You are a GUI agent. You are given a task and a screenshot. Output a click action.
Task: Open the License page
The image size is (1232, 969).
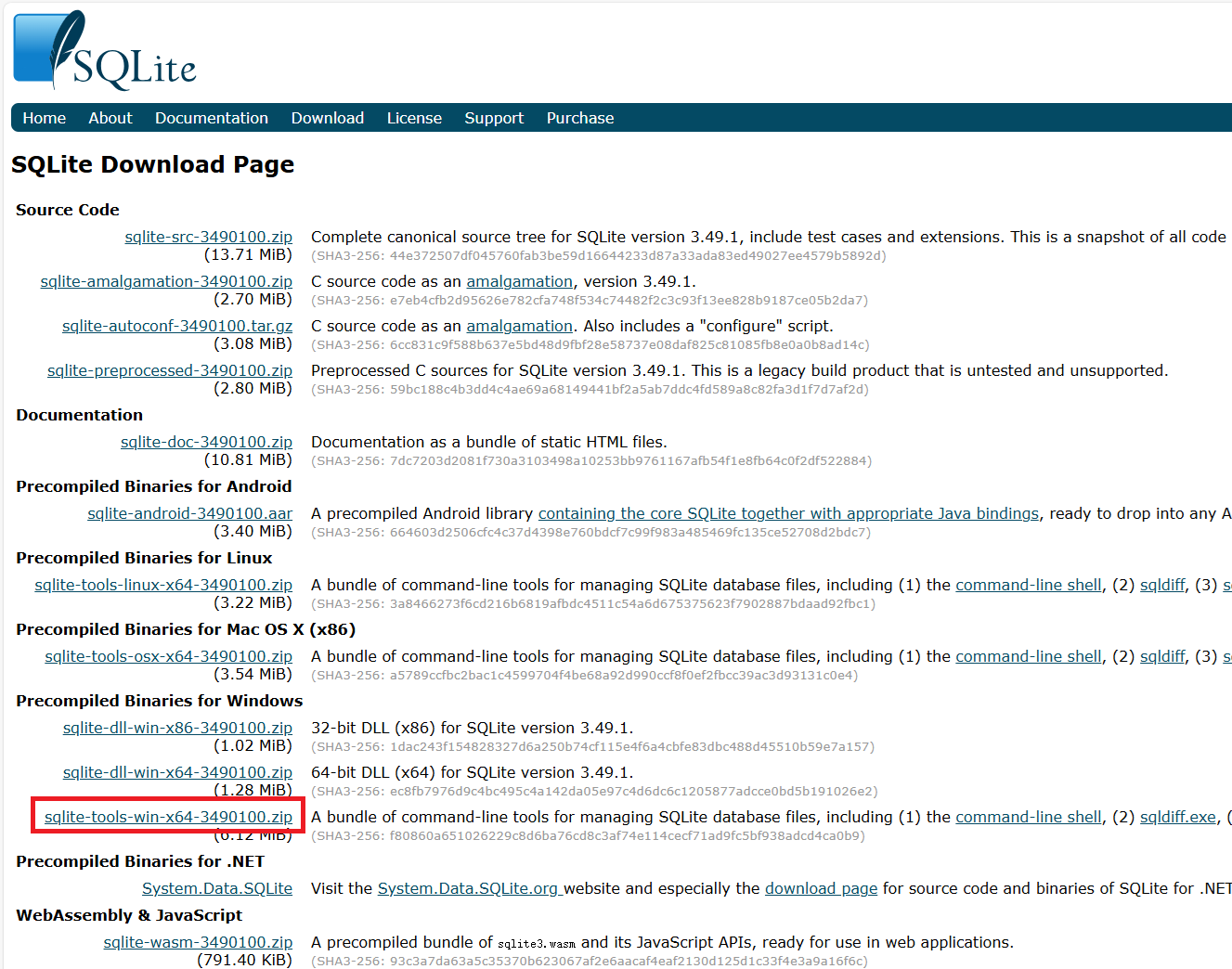(x=414, y=118)
